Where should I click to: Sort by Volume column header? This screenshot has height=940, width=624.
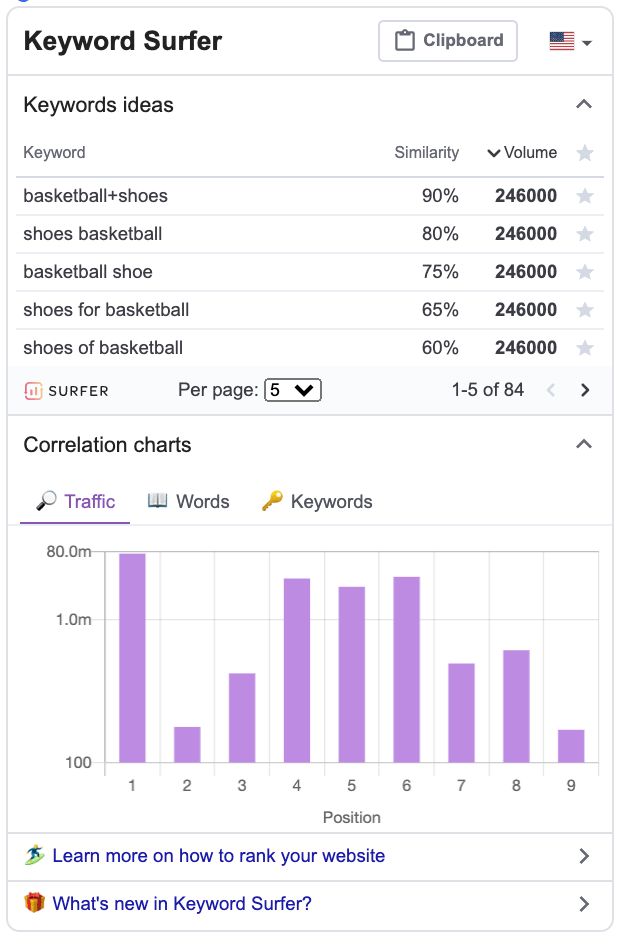click(522, 153)
